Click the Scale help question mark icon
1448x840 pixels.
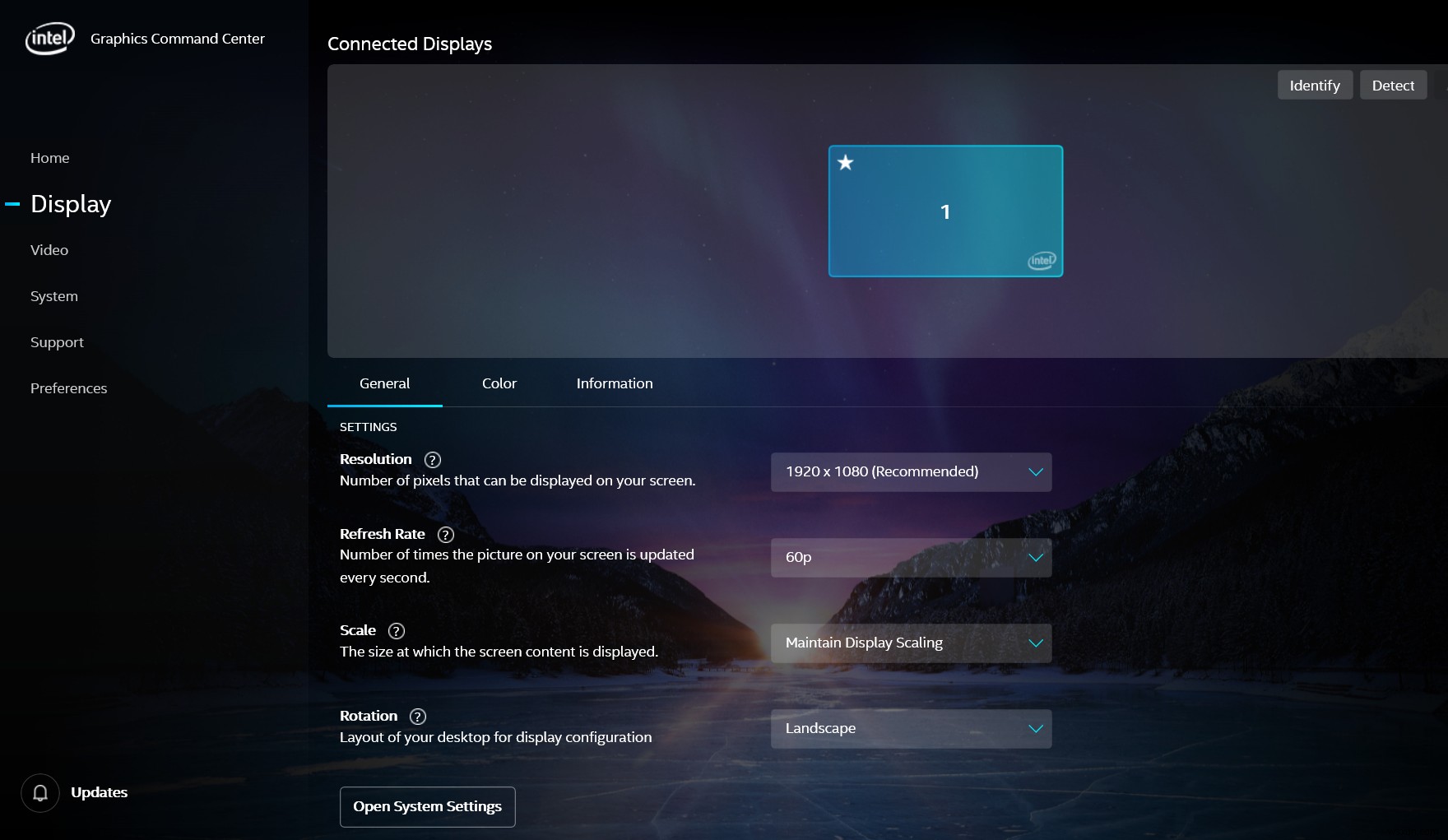(397, 631)
